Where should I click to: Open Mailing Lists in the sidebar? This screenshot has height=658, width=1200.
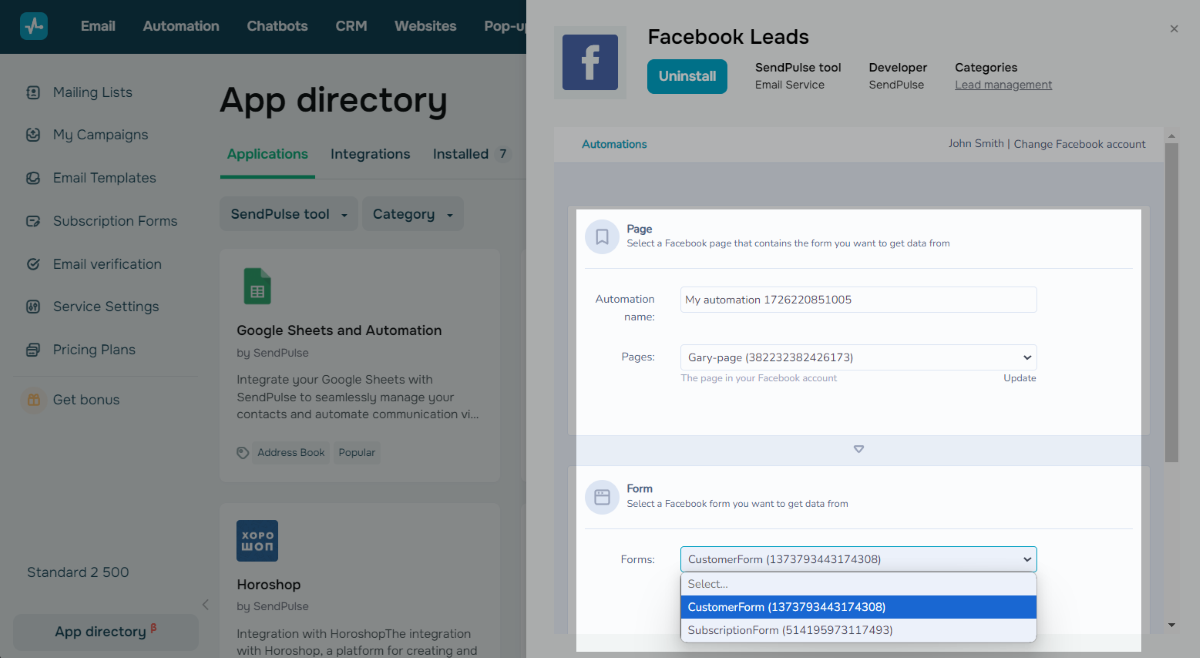pos(92,92)
